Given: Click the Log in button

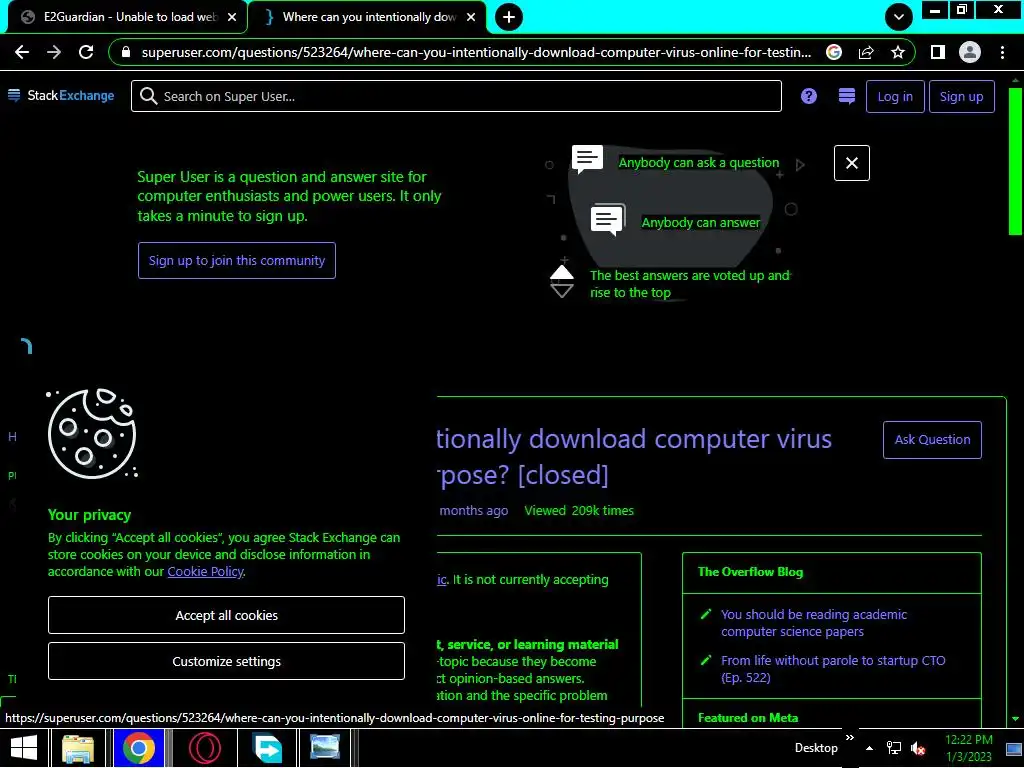Looking at the screenshot, I should (895, 97).
